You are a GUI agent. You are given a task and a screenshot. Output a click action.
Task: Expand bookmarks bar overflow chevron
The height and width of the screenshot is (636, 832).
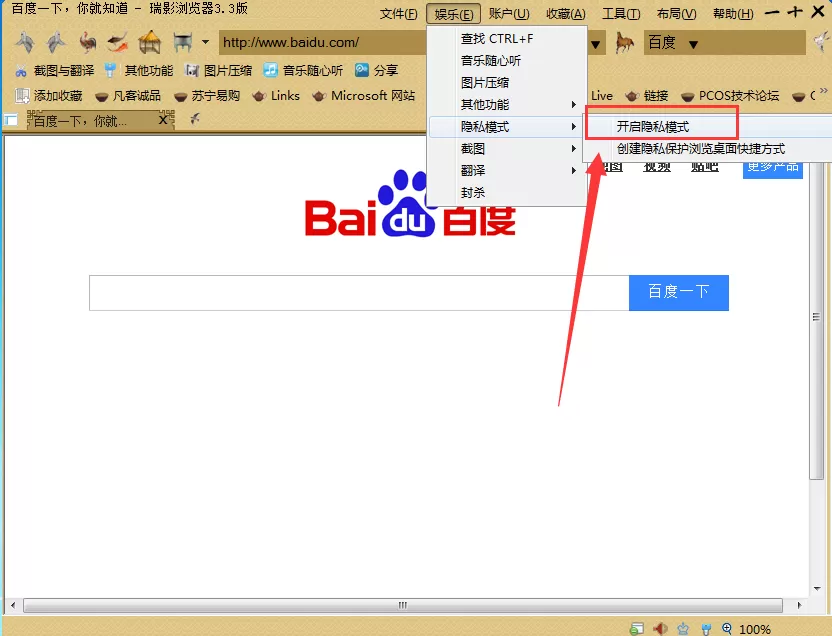[x=824, y=91]
